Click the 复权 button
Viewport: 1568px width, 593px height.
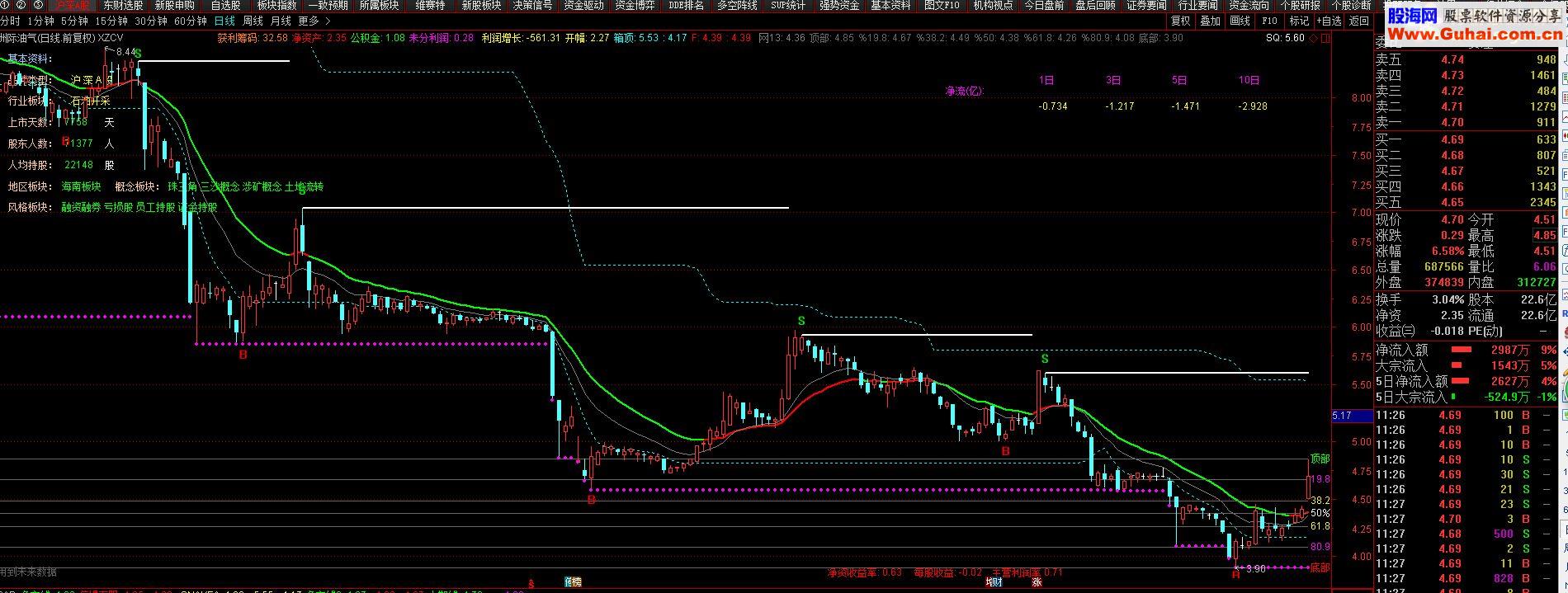[1181, 21]
